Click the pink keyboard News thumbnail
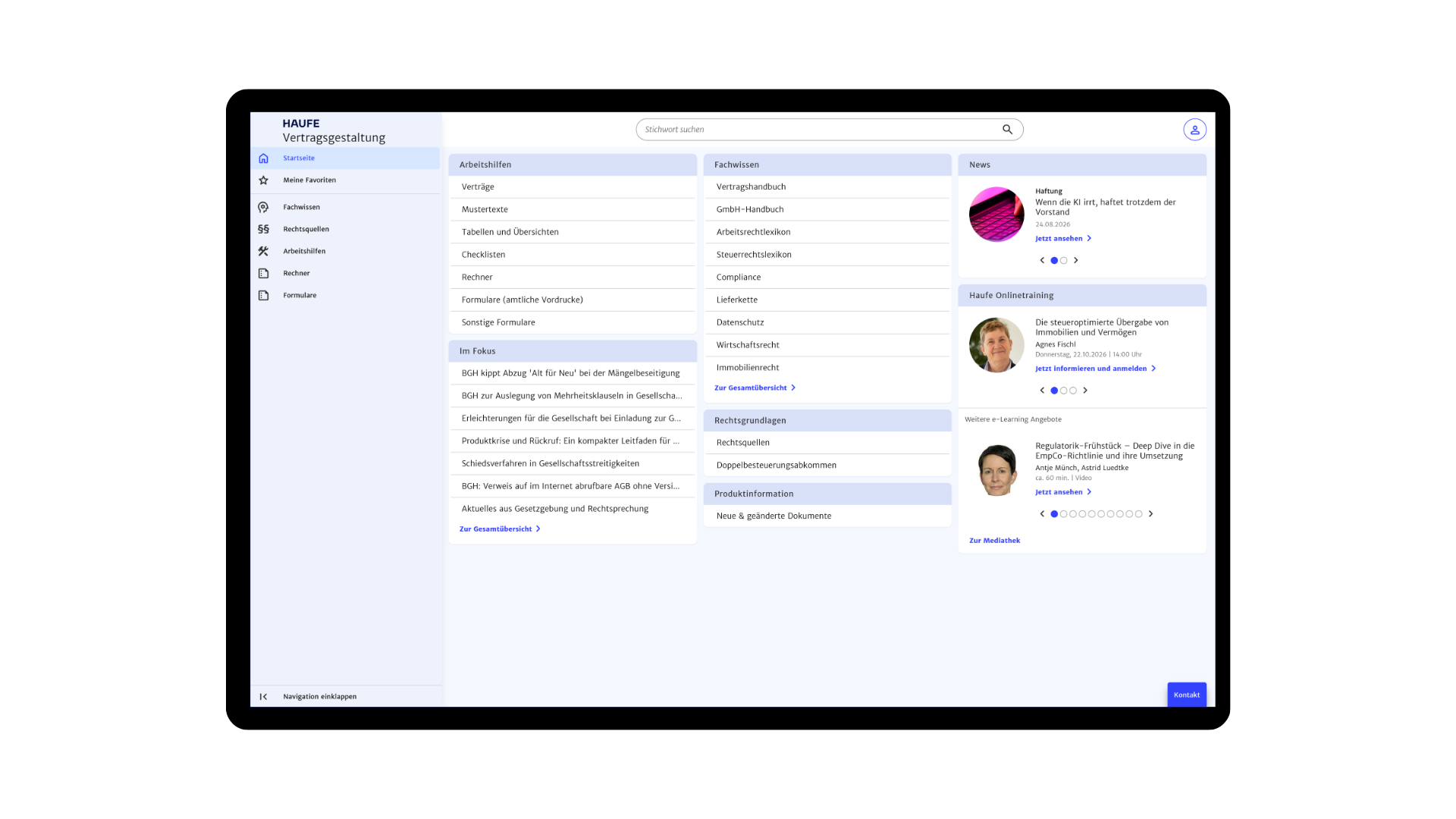This screenshot has width=1456, height=819. pos(996,215)
